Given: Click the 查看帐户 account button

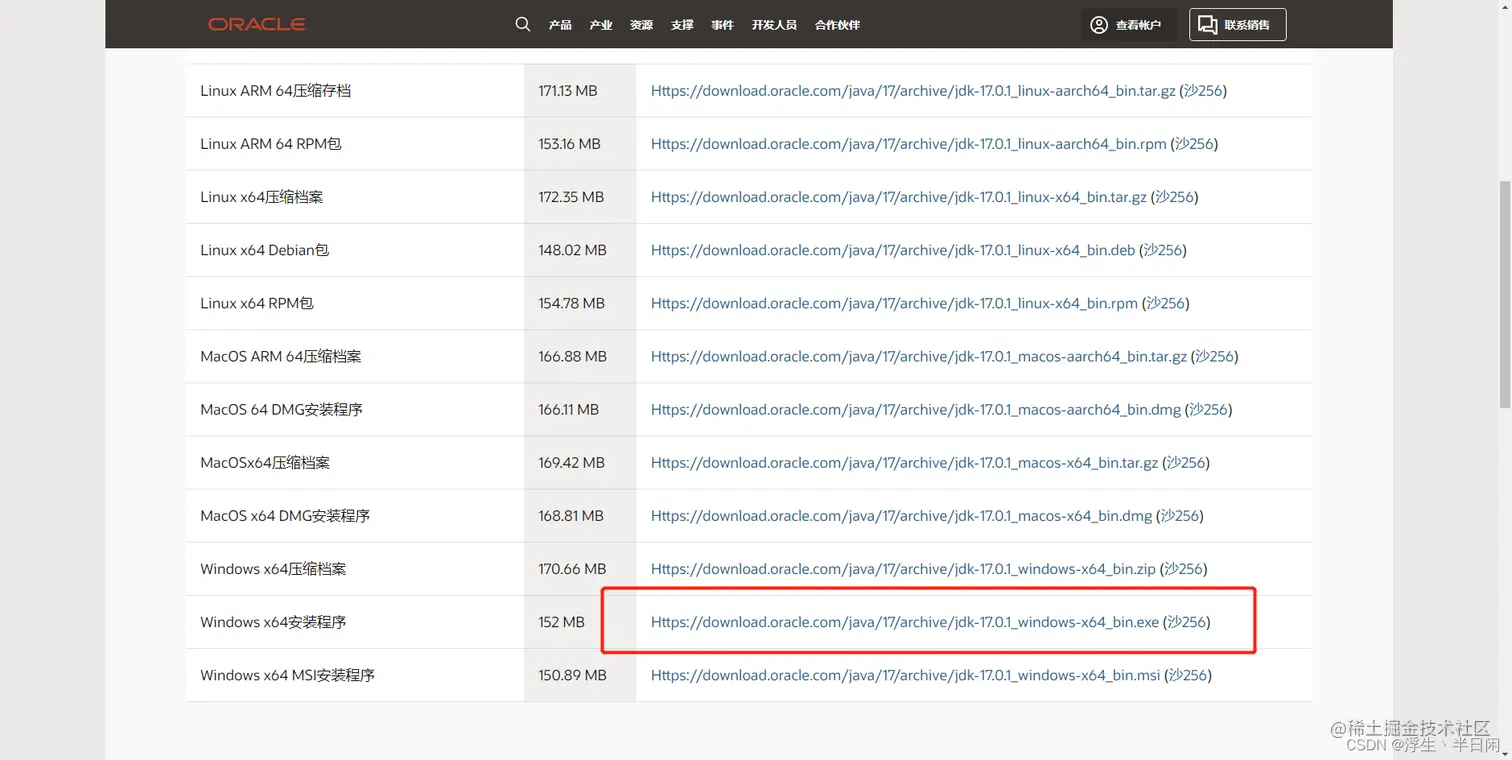Looking at the screenshot, I should click(1128, 25).
